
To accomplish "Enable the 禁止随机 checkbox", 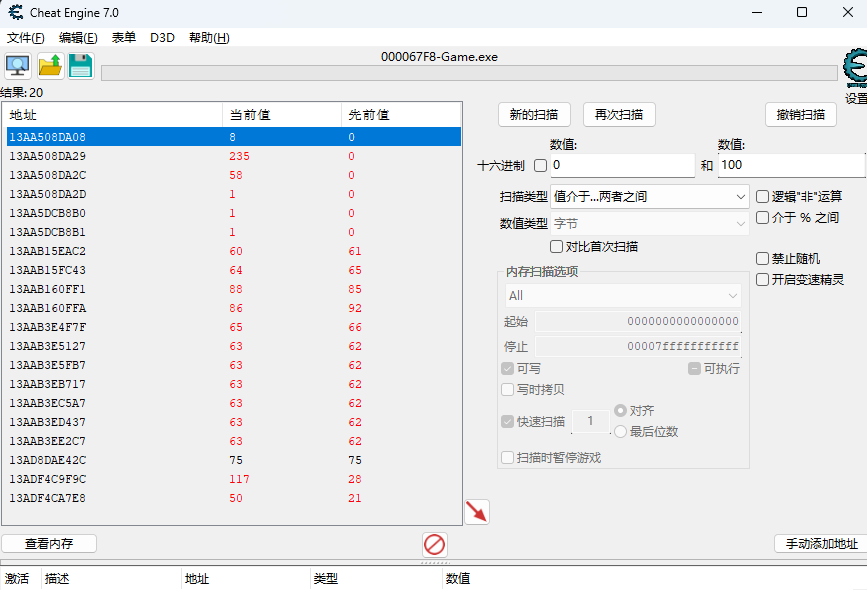I will [762, 258].
